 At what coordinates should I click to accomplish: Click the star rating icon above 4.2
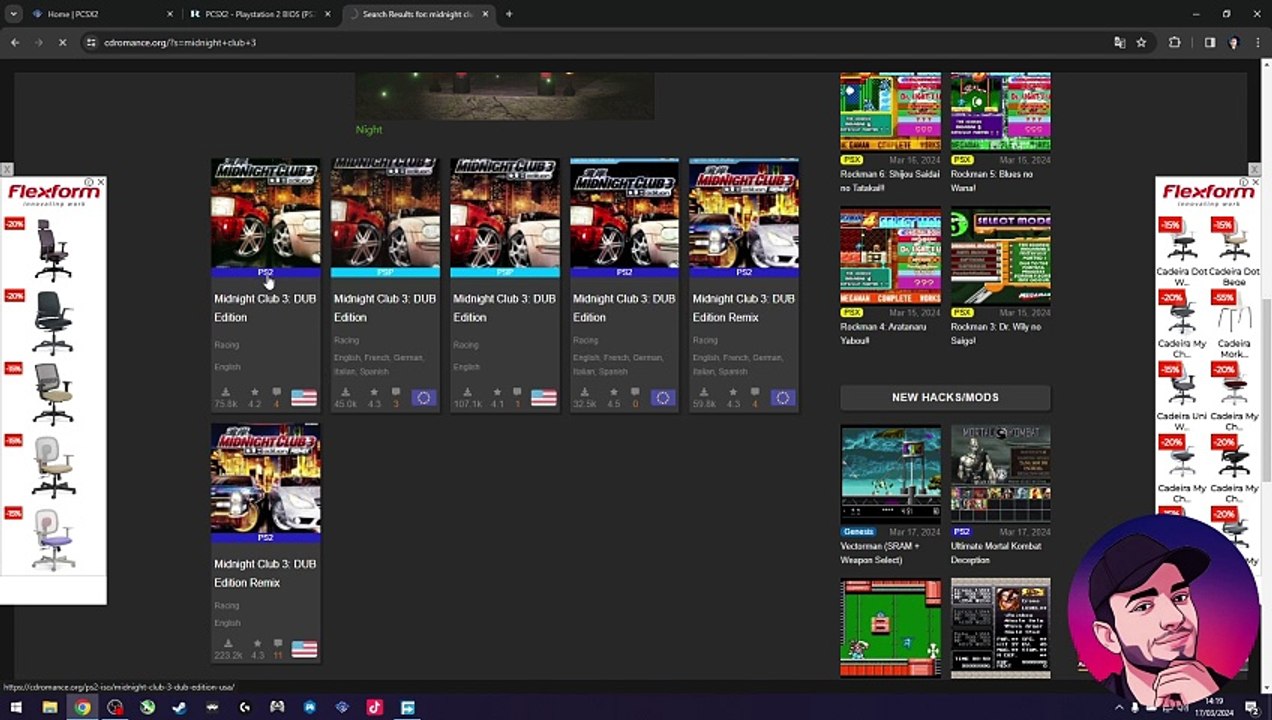click(254, 392)
